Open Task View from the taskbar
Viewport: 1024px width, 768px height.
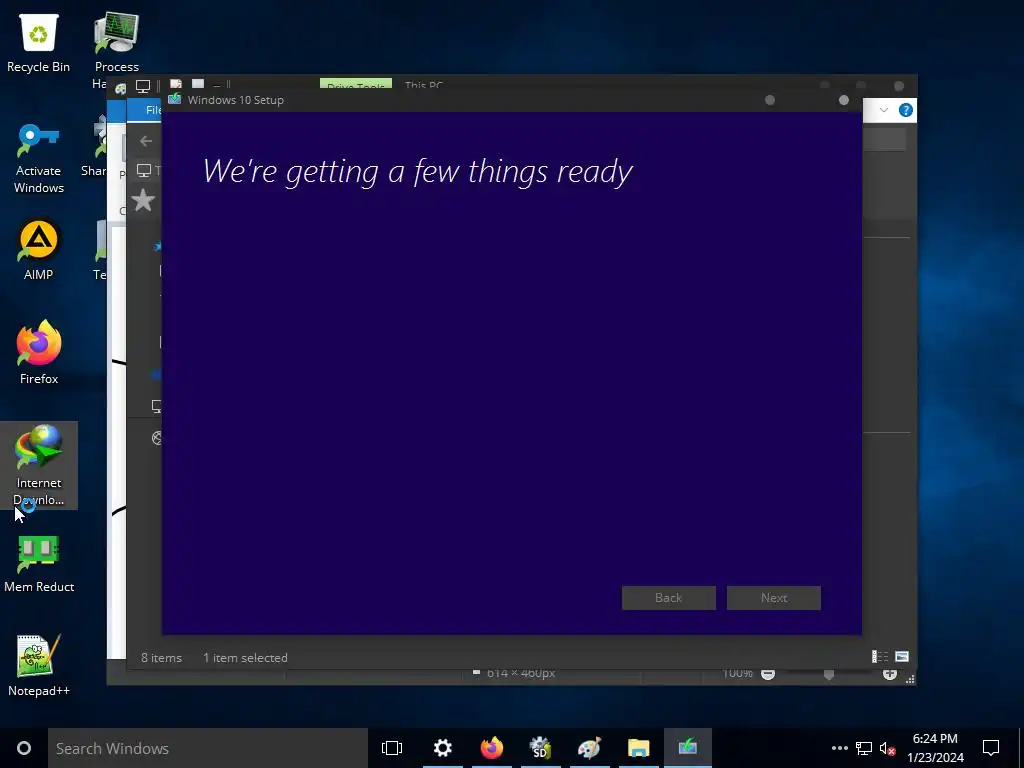[x=392, y=748]
